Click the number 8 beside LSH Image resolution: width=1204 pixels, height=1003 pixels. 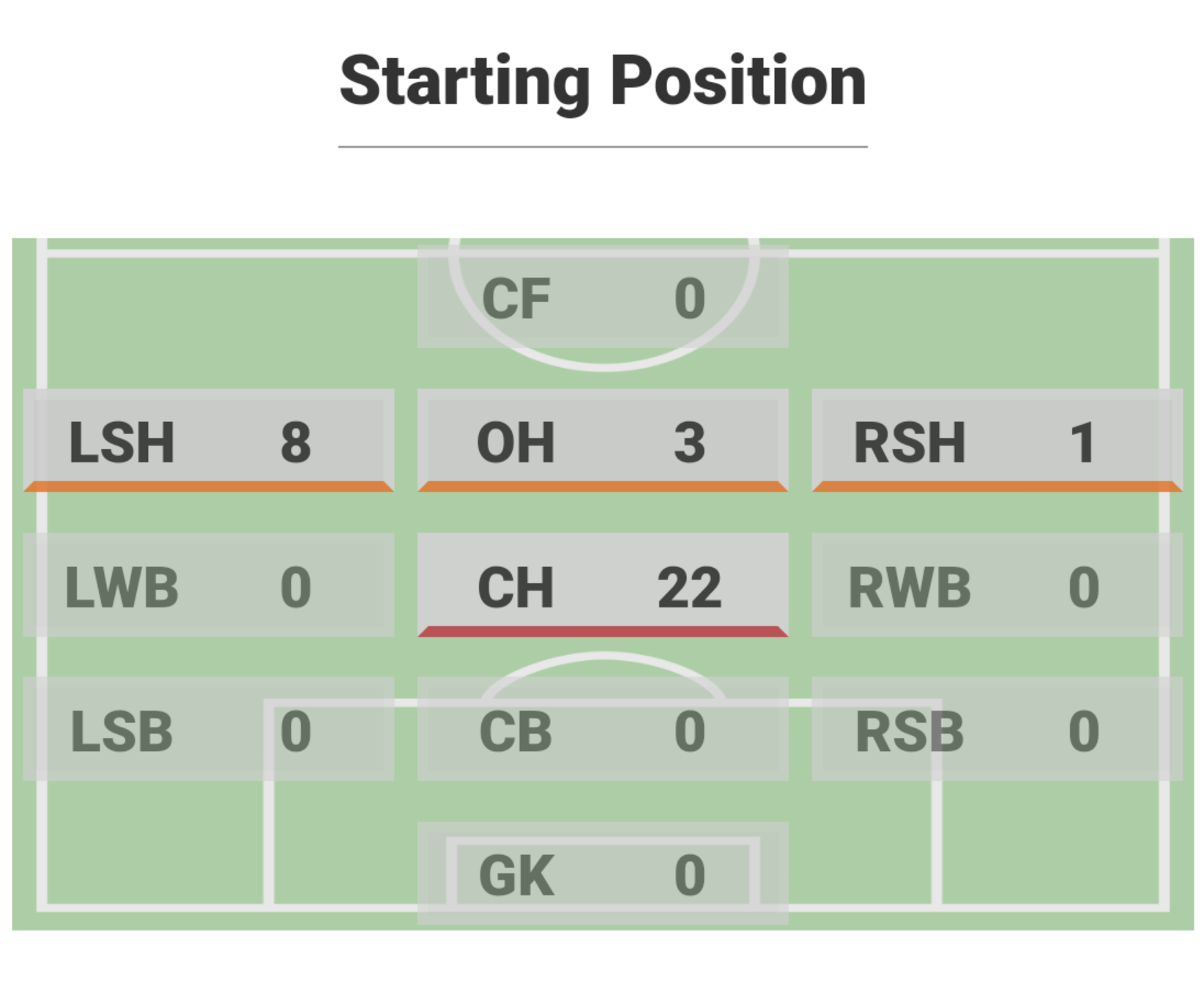click(295, 443)
